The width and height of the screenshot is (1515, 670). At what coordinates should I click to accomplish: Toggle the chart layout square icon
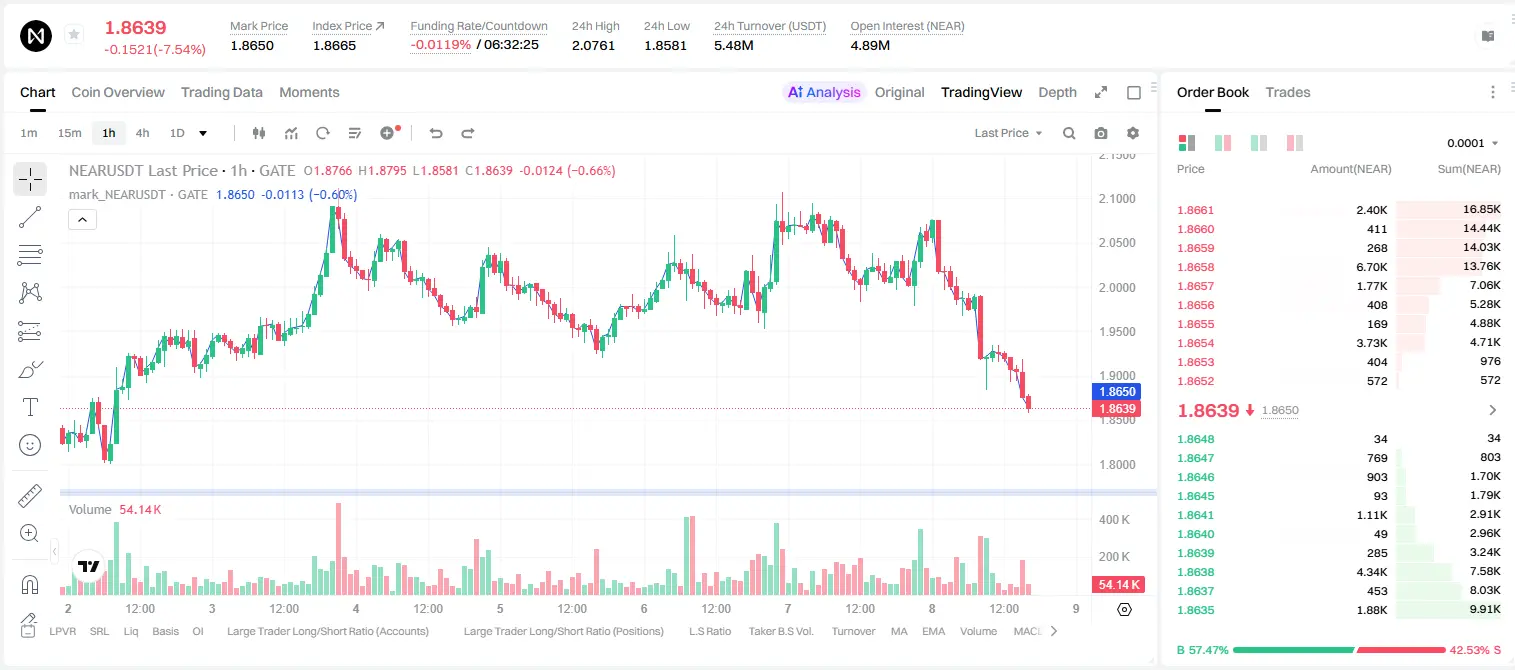1134,92
